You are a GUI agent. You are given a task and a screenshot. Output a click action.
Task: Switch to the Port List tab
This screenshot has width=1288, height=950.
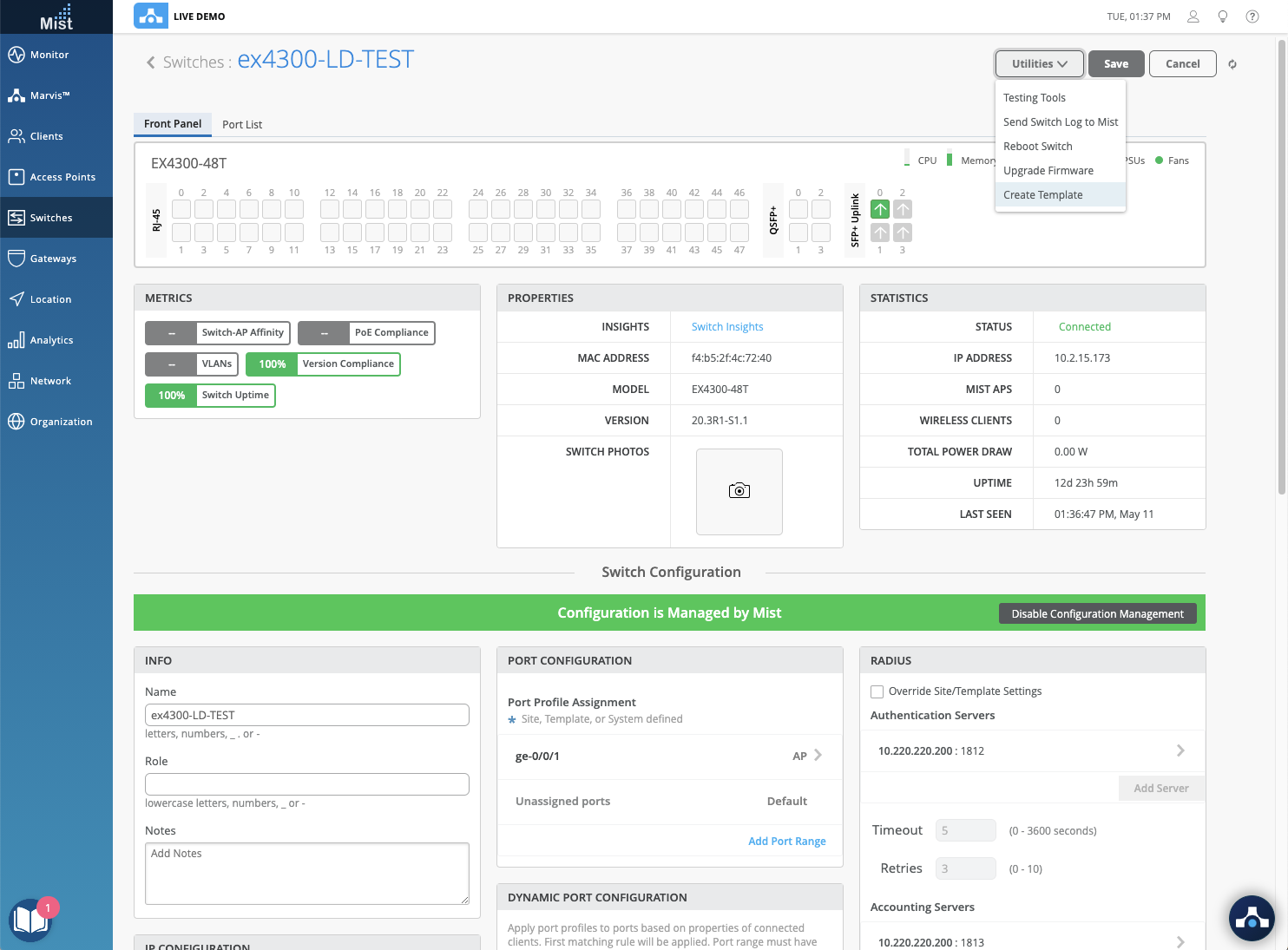pyautogui.click(x=242, y=124)
